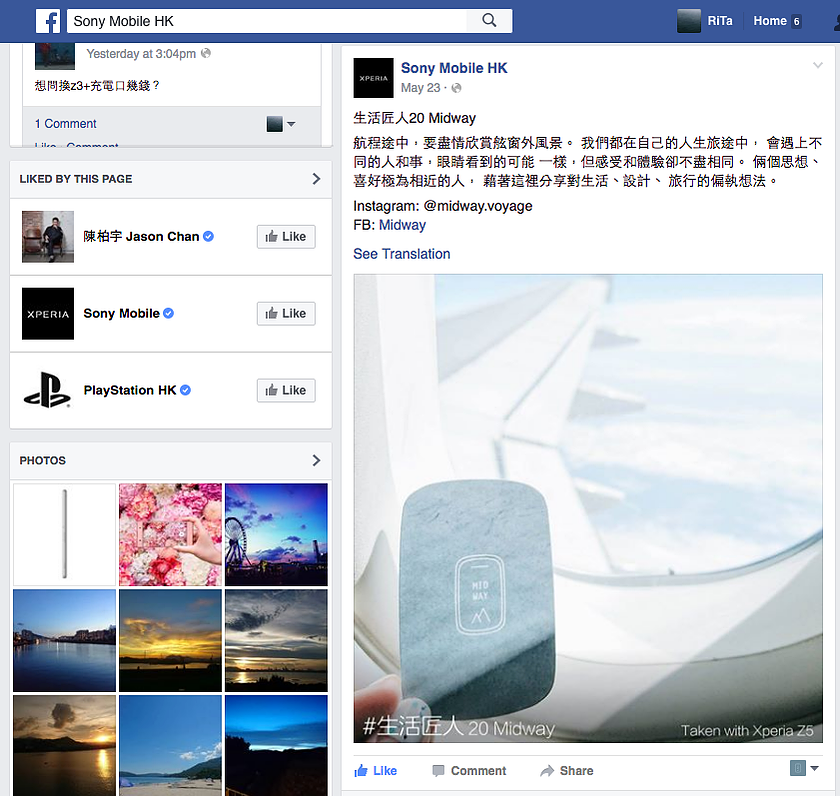Click the search magnifier button
The image size is (840, 796).
[x=489, y=21]
